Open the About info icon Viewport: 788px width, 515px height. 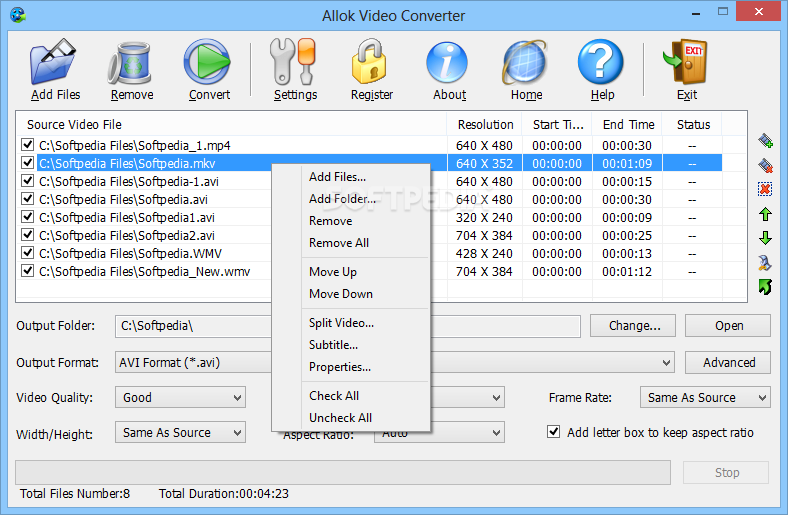[x=447, y=62]
